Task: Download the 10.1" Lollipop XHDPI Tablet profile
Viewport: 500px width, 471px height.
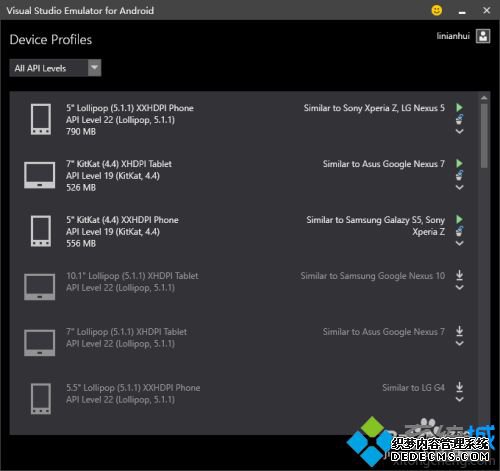Action: [x=459, y=275]
